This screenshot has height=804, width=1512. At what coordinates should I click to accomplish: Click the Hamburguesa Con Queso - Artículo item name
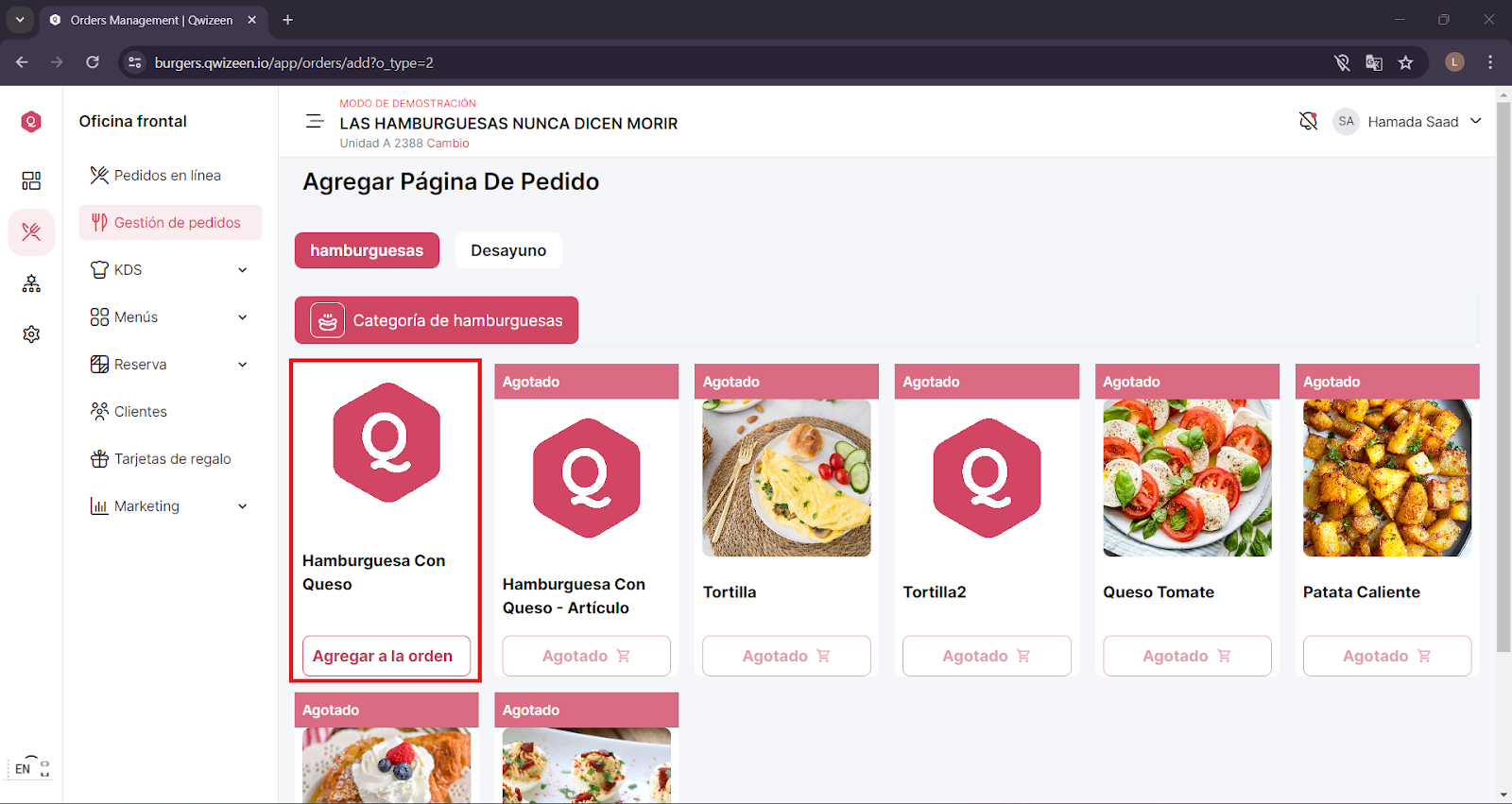574,596
